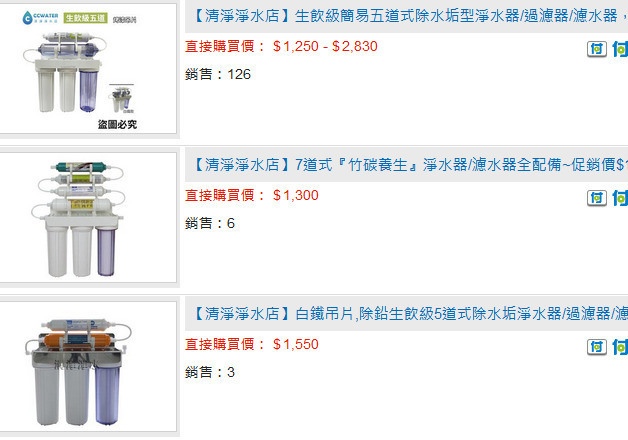The height and width of the screenshot is (440, 628).
Task: Click the large cut-off 付 logo in the first listing
Action: coord(620,49)
